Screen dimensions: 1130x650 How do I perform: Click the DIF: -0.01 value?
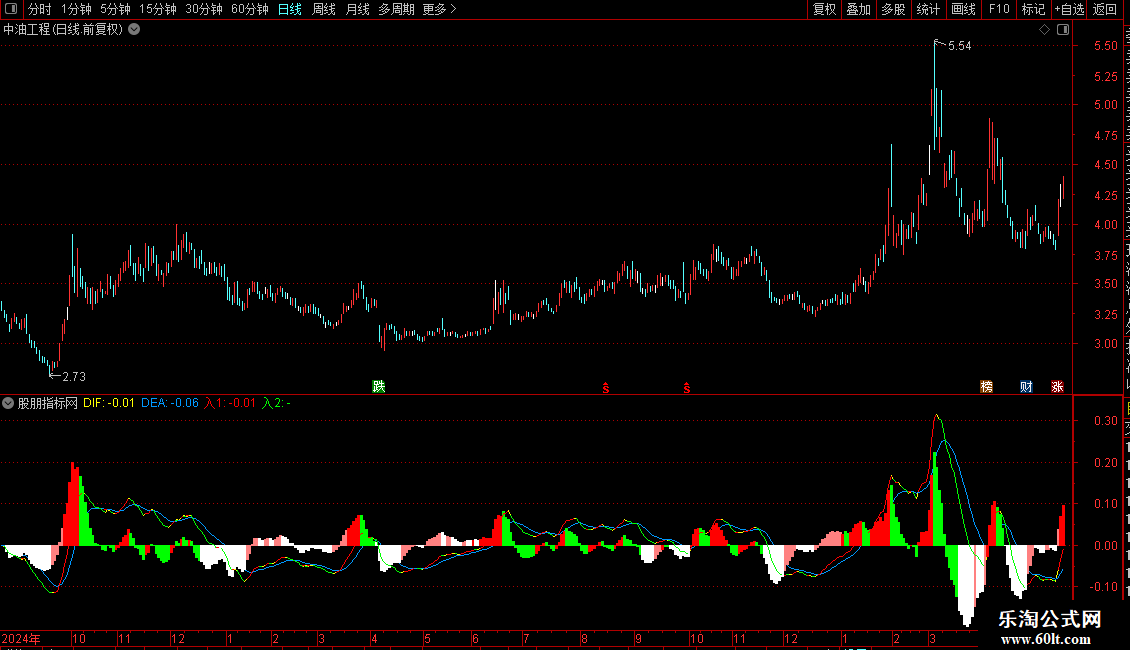(109, 403)
